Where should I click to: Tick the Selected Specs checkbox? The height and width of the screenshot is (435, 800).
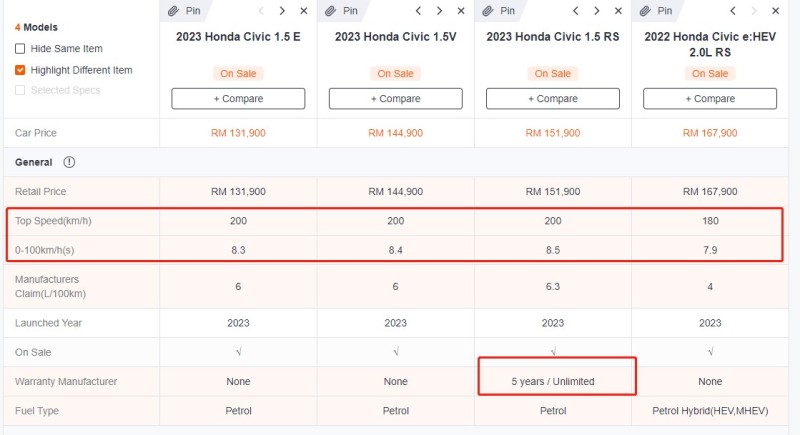coord(20,90)
